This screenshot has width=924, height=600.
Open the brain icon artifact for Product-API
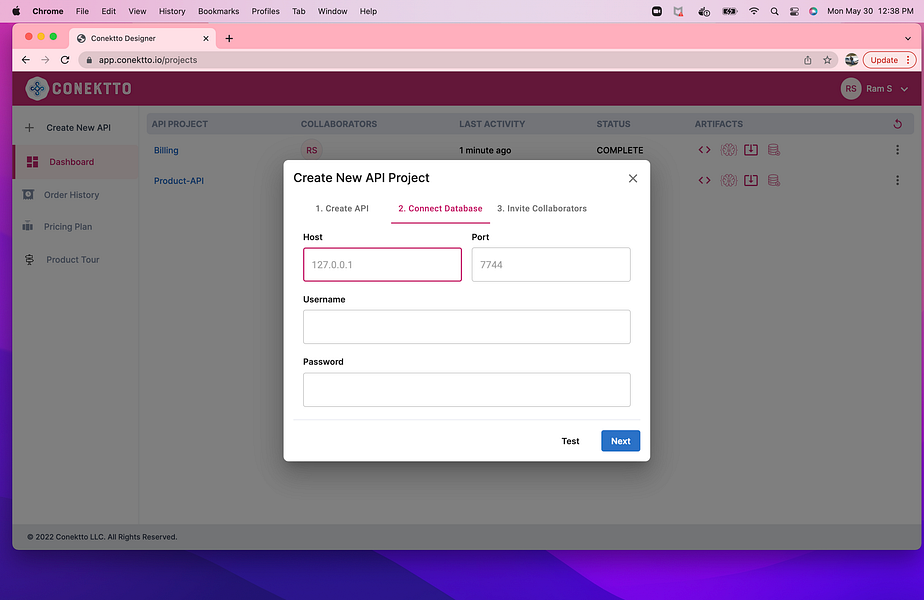(728, 180)
